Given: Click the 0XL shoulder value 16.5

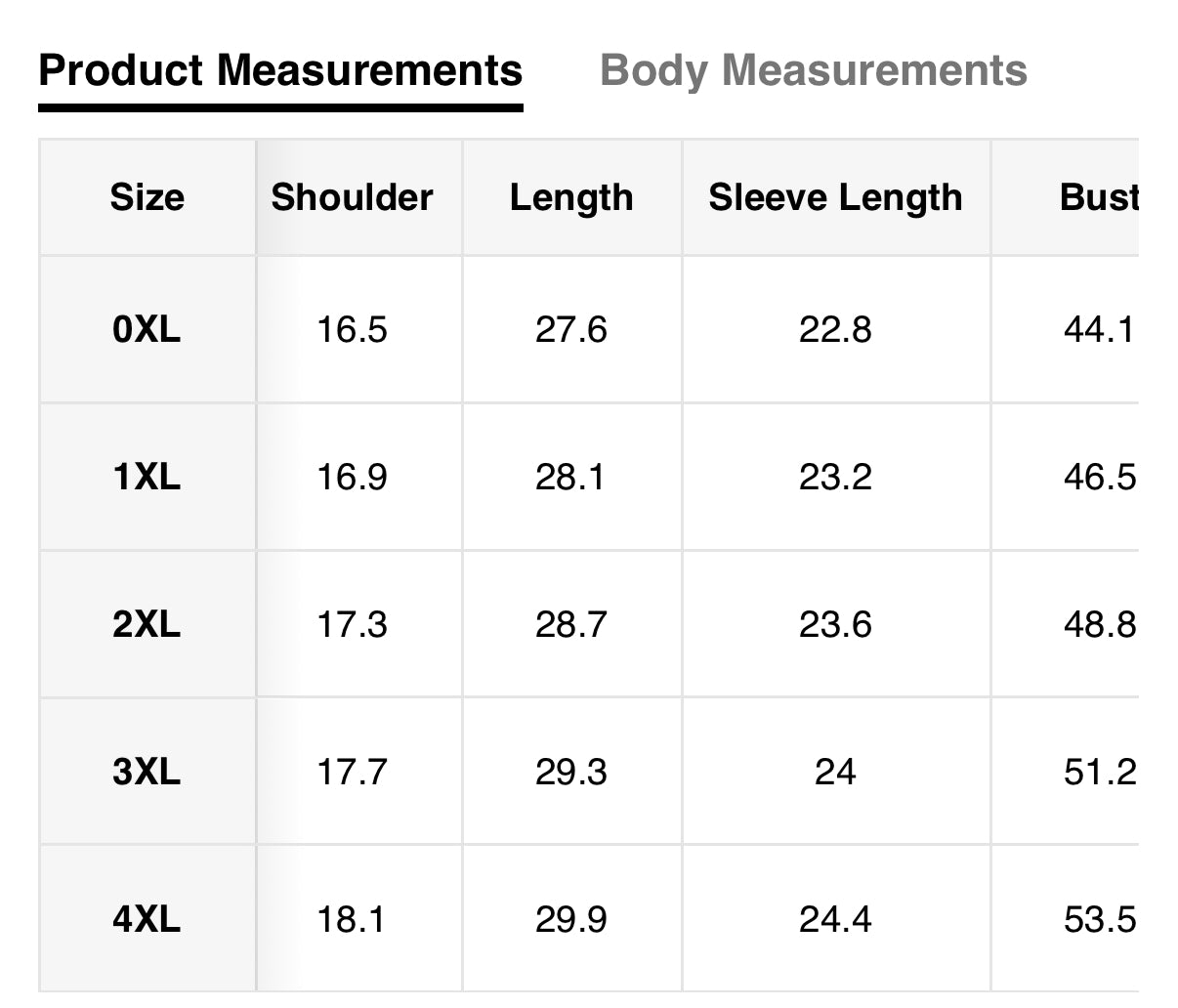Looking at the screenshot, I should (352, 330).
